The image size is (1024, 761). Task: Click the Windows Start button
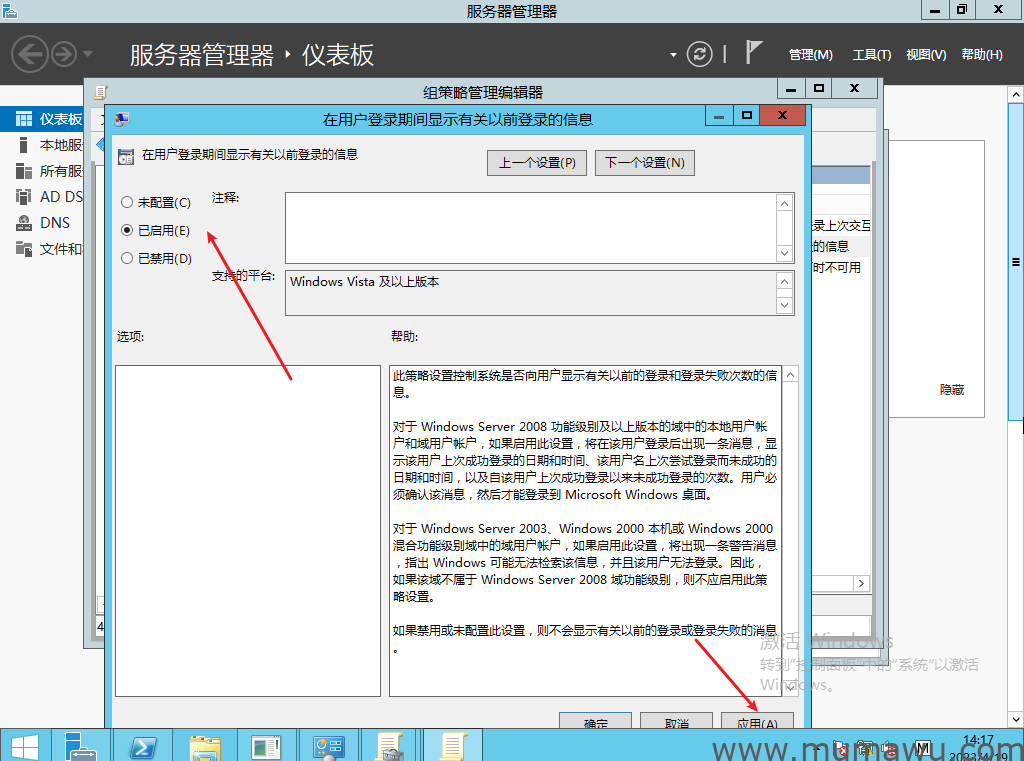click(x=24, y=745)
